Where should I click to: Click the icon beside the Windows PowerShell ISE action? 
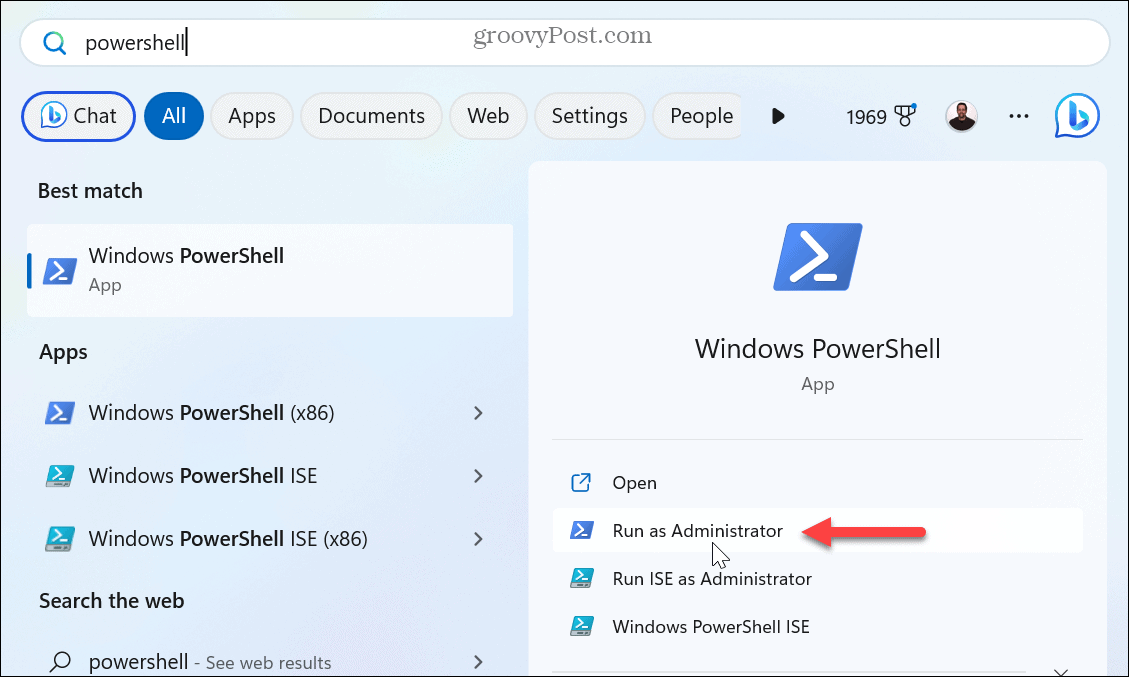pos(582,627)
